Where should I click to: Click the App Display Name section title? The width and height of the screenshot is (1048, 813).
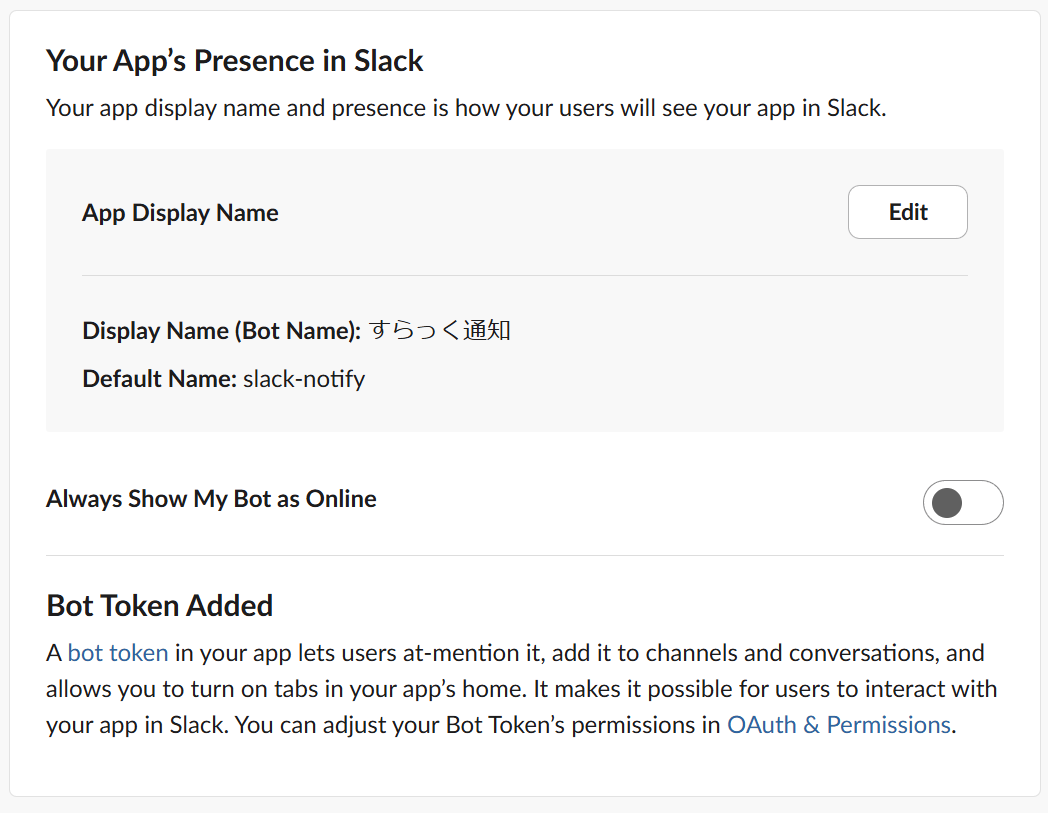coord(180,213)
